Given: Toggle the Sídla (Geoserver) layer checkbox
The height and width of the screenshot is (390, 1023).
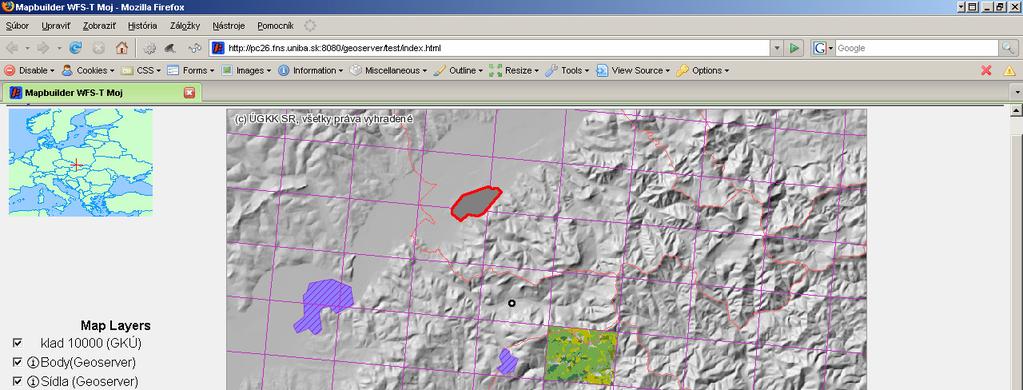Looking at the screenshot, I should (18, 381).
